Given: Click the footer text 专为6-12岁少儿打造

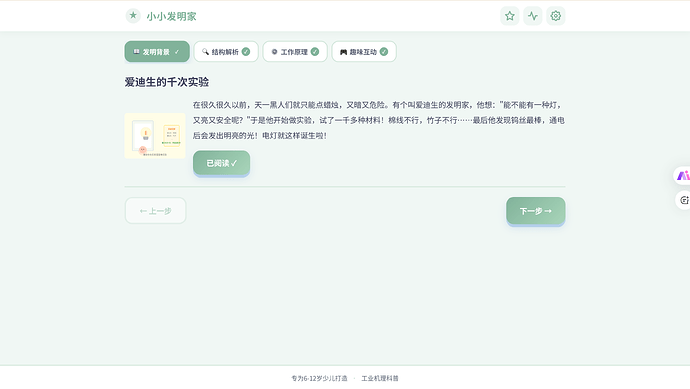Looking at the screenshot, I should coord(319,378).
